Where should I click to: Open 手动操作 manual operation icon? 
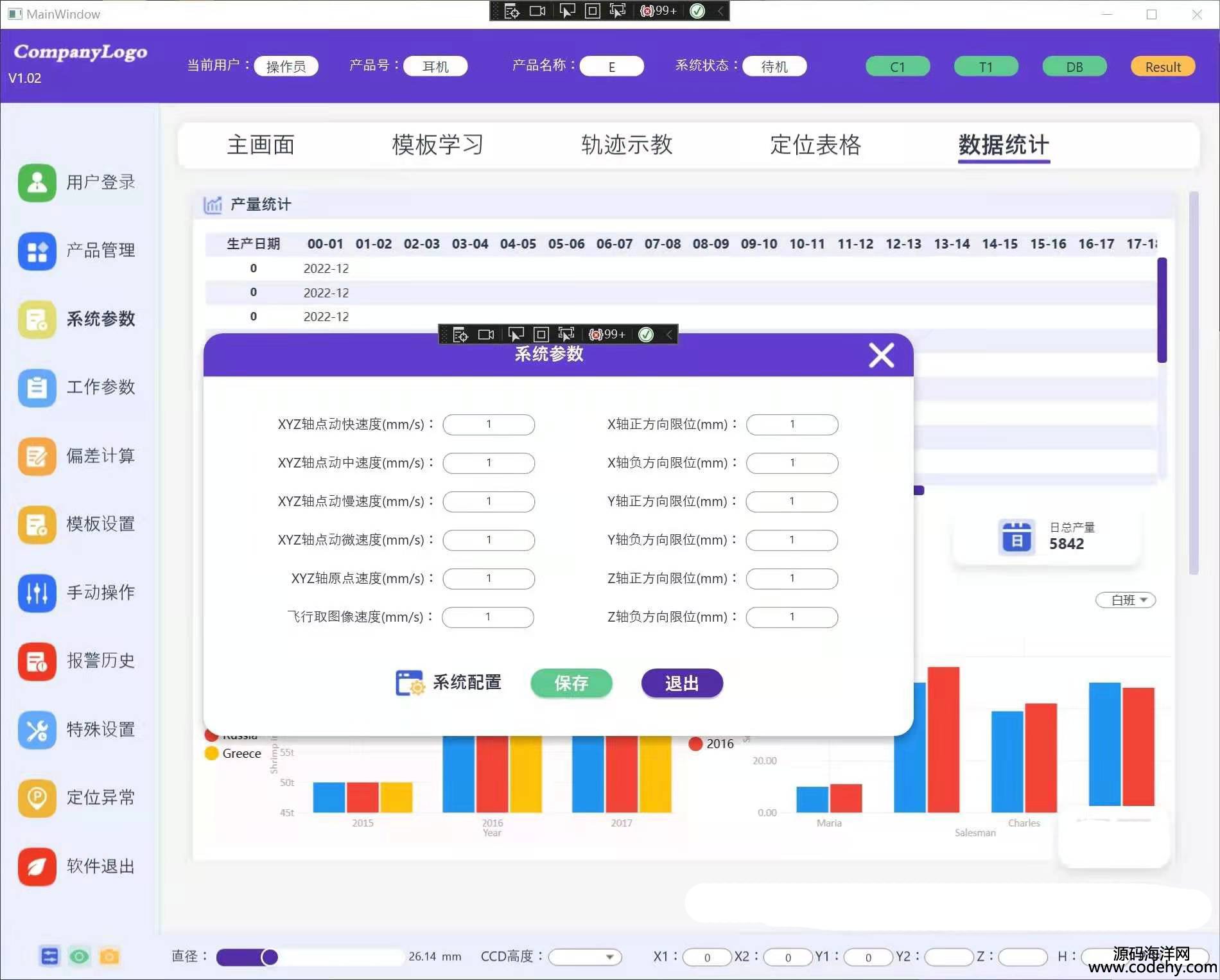(37, 592)
